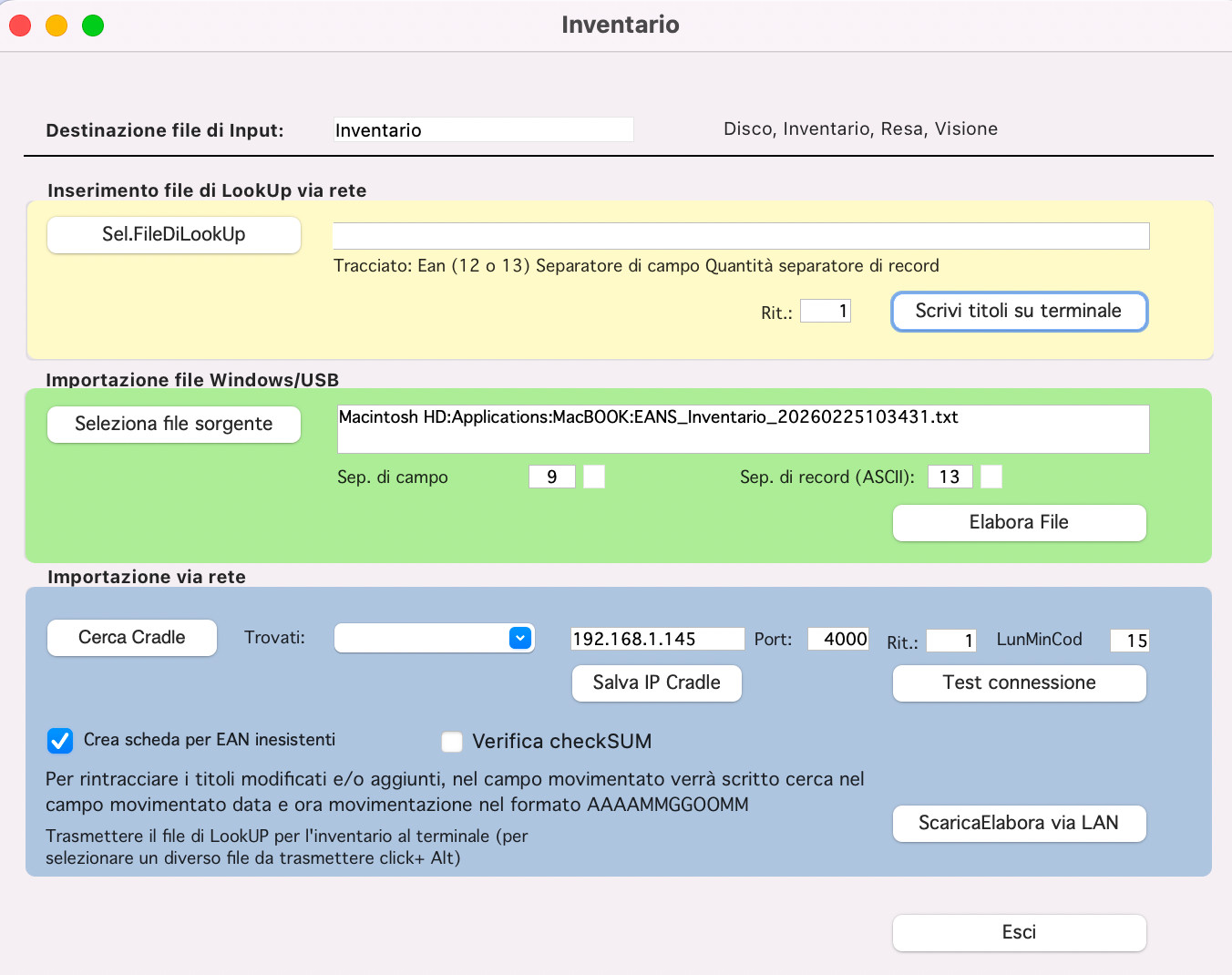Click Seleziona file sorgente button
Screen dimensions: 1232x975
[173, 425]
